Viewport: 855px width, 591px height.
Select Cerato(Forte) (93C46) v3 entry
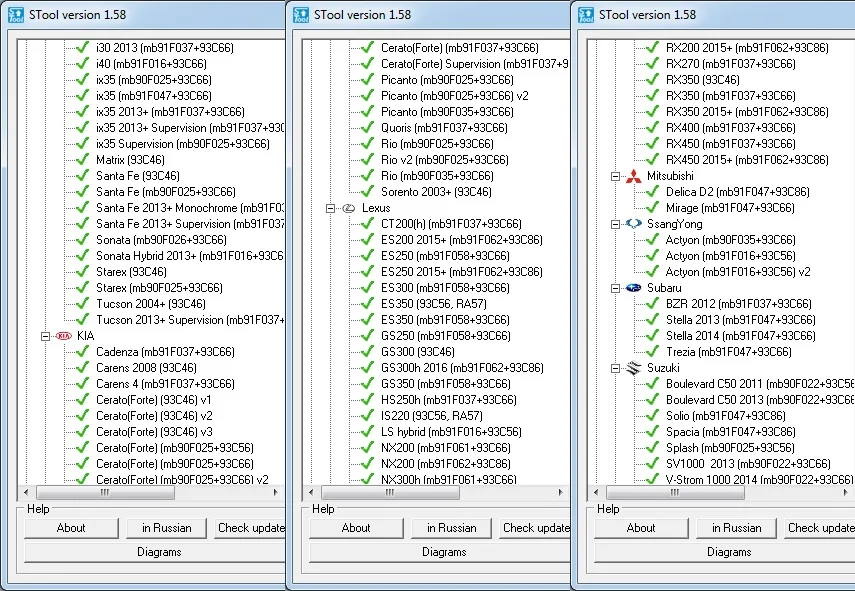[x=154, y=432]
